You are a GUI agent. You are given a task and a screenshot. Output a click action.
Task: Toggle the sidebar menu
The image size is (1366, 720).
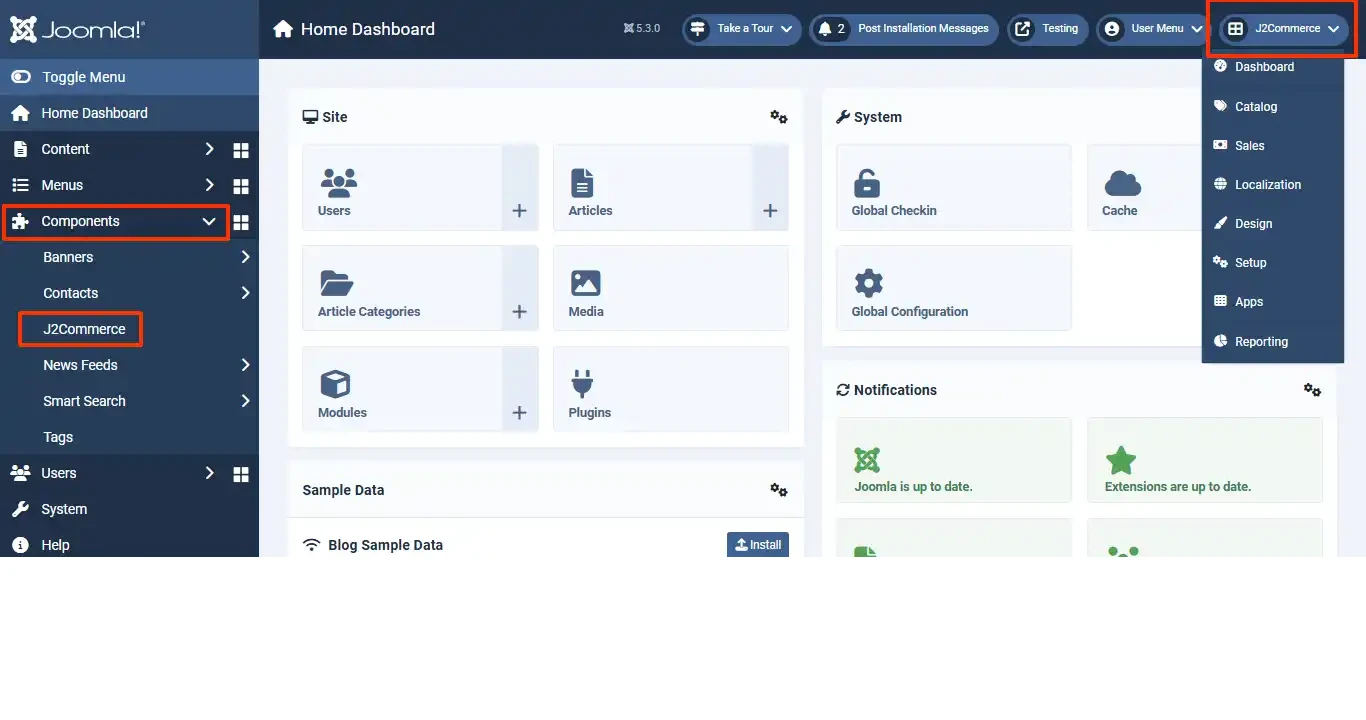tap(129, 77)
